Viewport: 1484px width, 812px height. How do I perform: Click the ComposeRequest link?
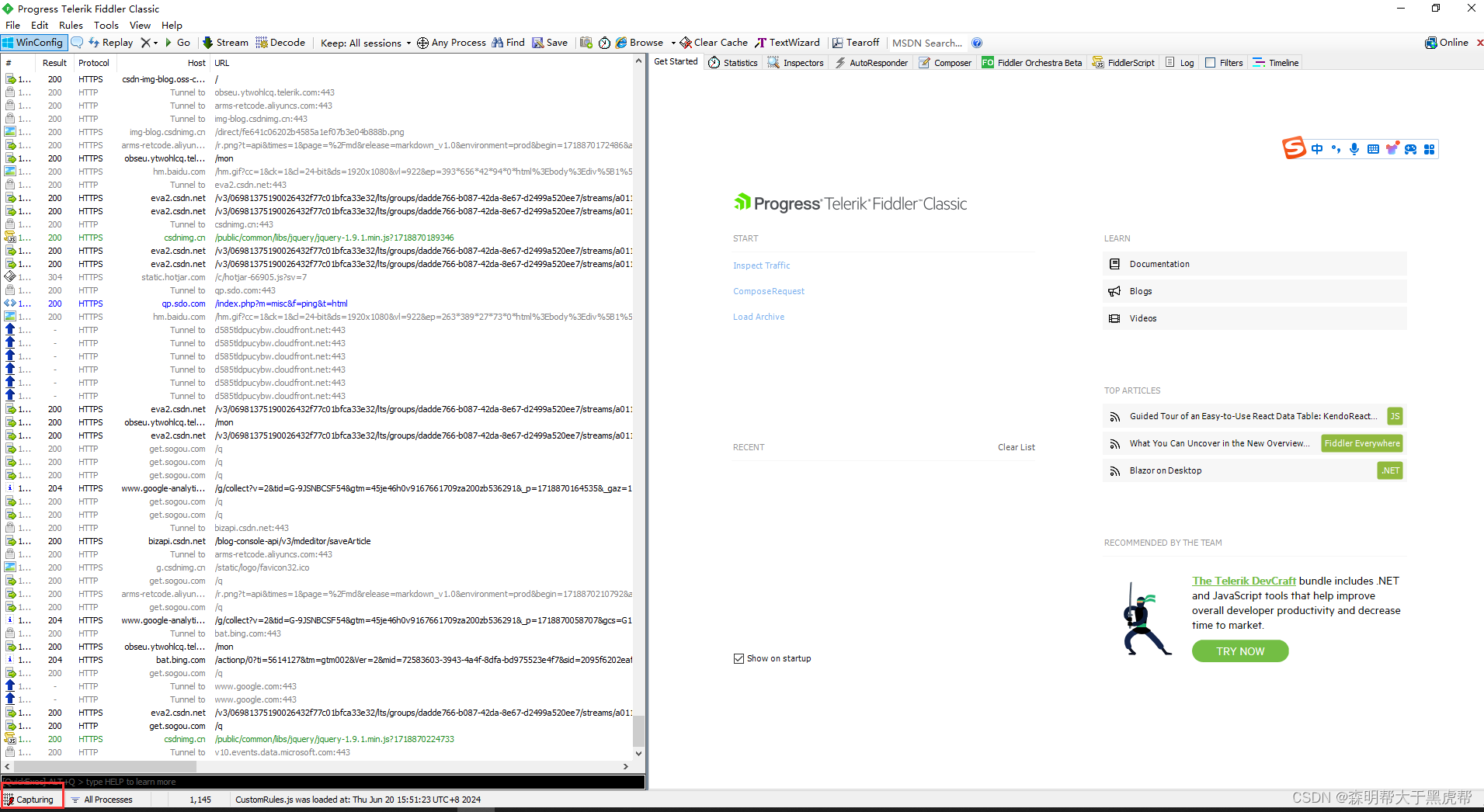pos(769,291)
